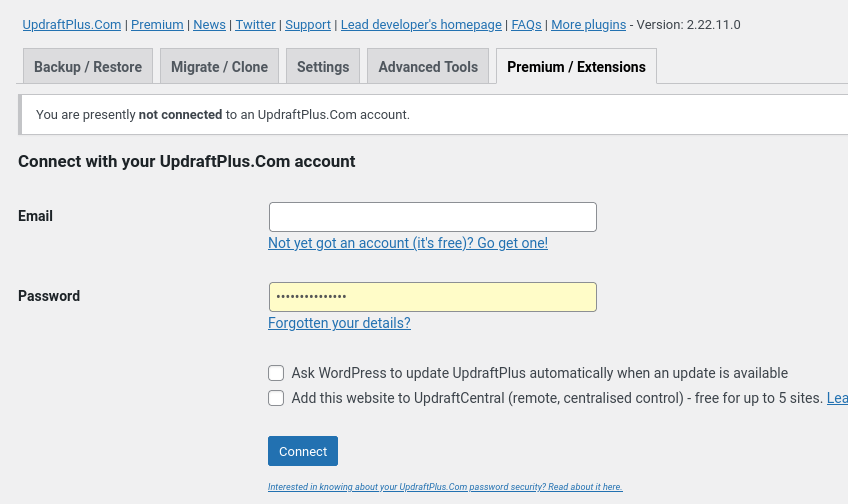The height and width of the screenshot is (504, 848).
Task: Open the News link
Action: coord(209,24)
